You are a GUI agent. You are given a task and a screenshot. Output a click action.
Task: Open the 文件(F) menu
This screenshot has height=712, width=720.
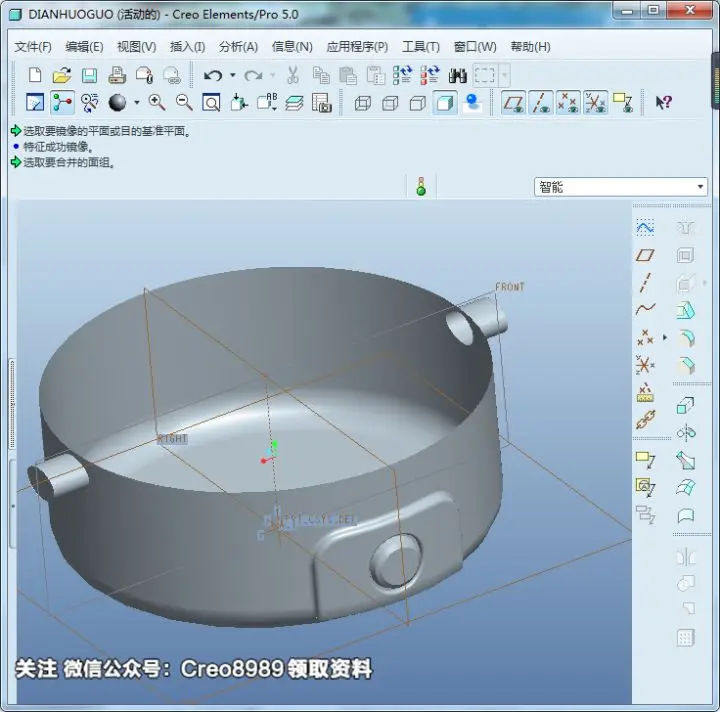33,47
